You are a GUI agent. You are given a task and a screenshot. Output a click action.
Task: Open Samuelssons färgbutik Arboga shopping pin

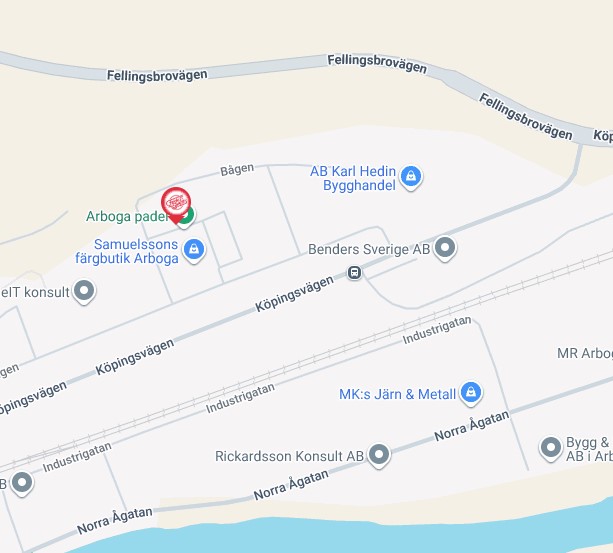click(194, 251)
